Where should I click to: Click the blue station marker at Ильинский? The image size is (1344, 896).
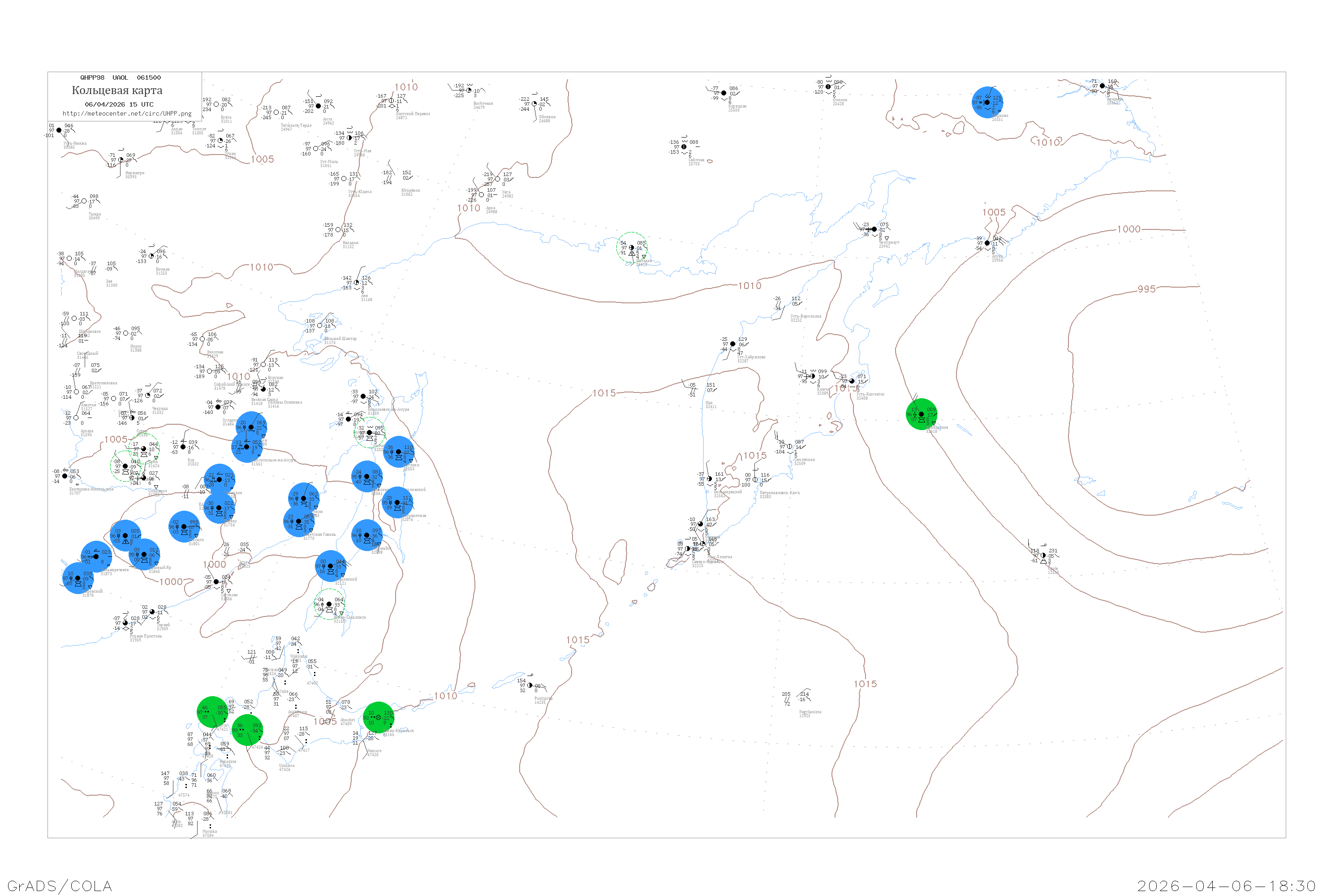click(330, 566)
